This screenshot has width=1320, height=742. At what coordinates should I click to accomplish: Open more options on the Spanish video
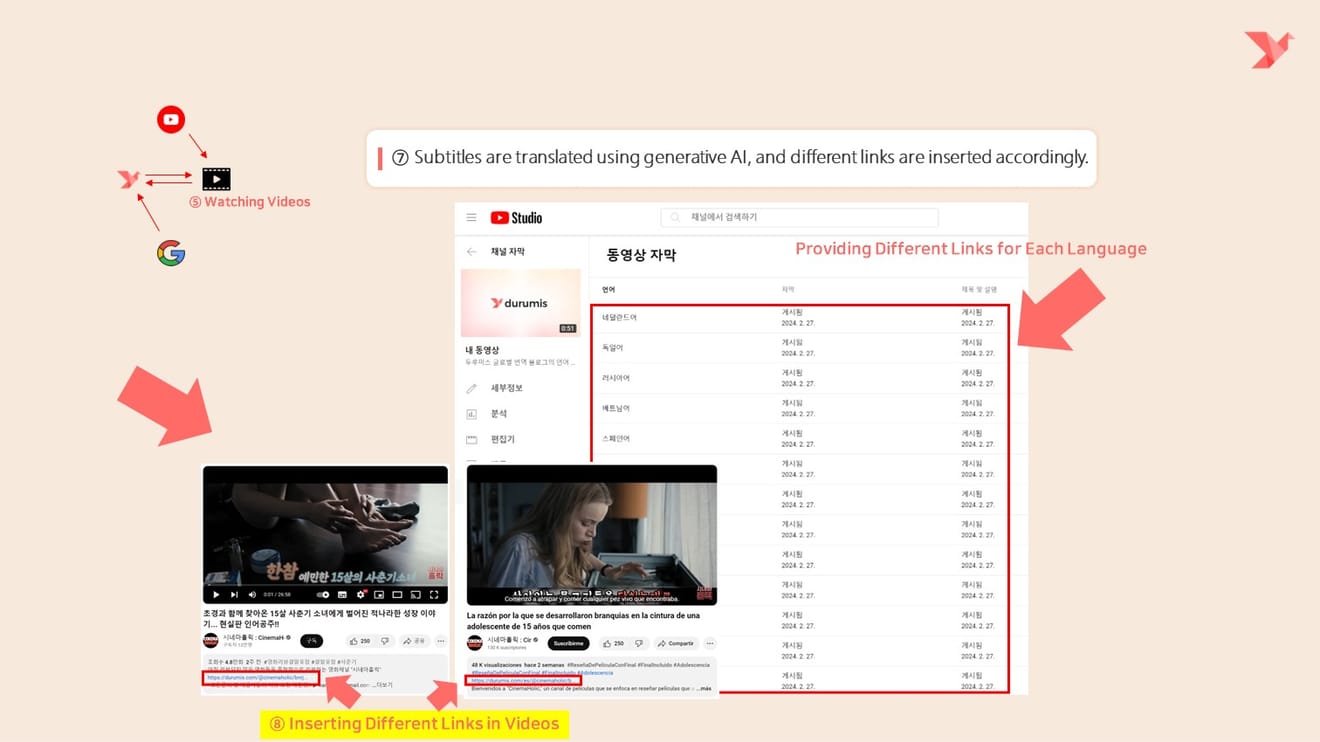[710, 643]
